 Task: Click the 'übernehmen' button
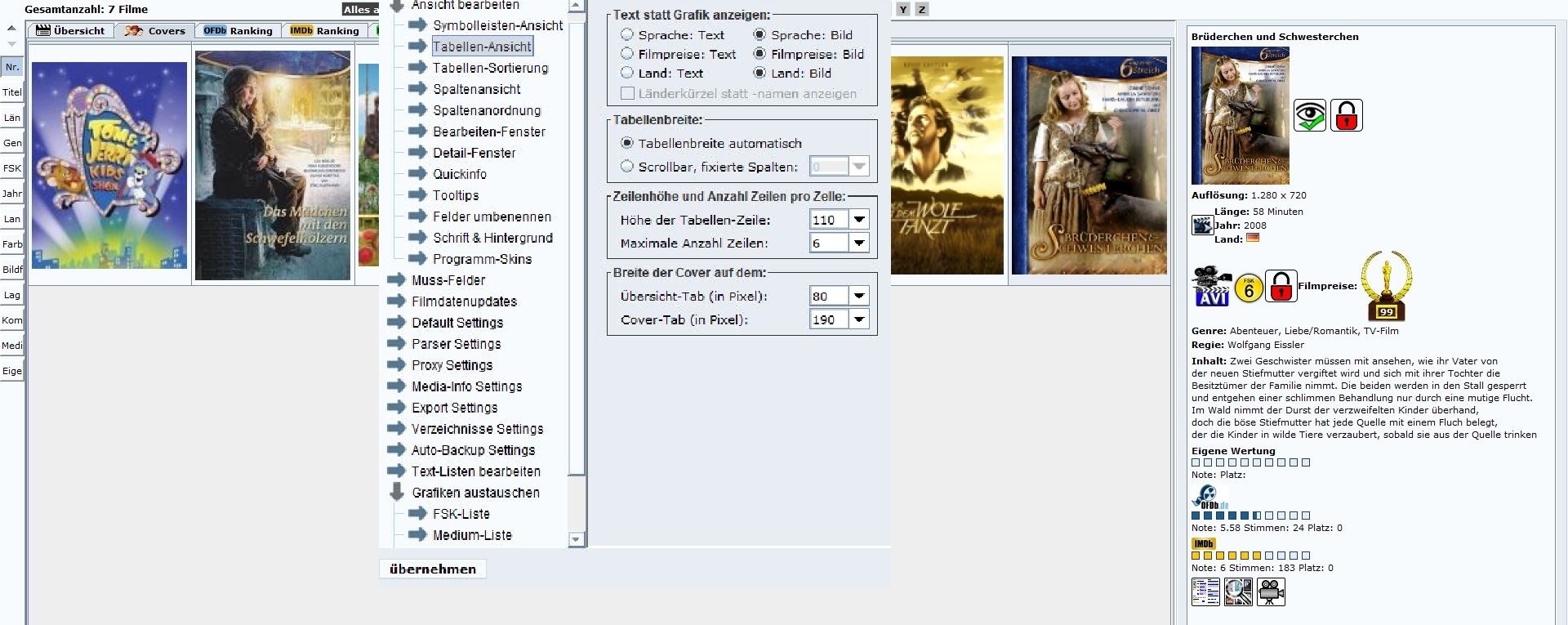(433, 569)
